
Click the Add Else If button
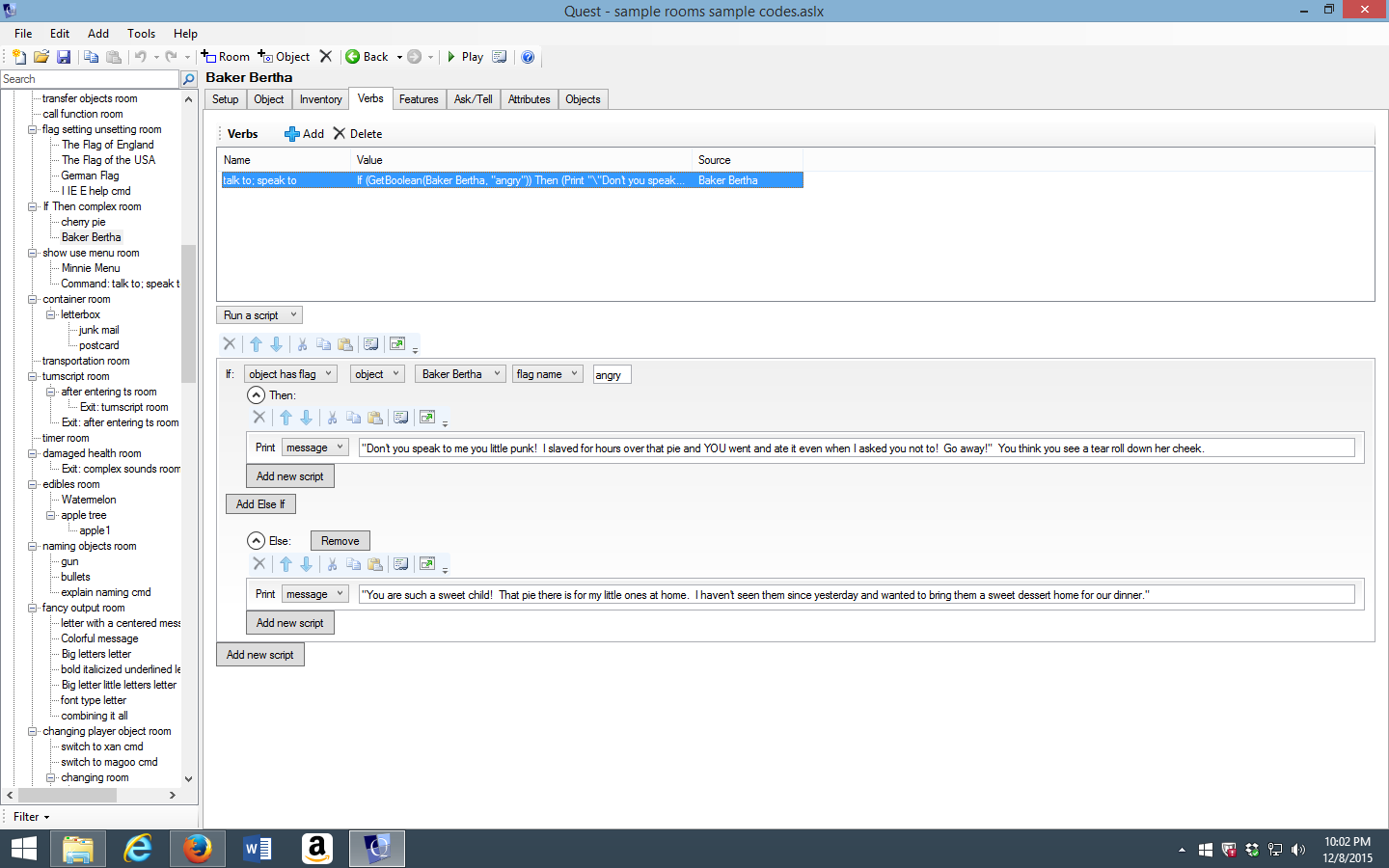tap(260, 504)
